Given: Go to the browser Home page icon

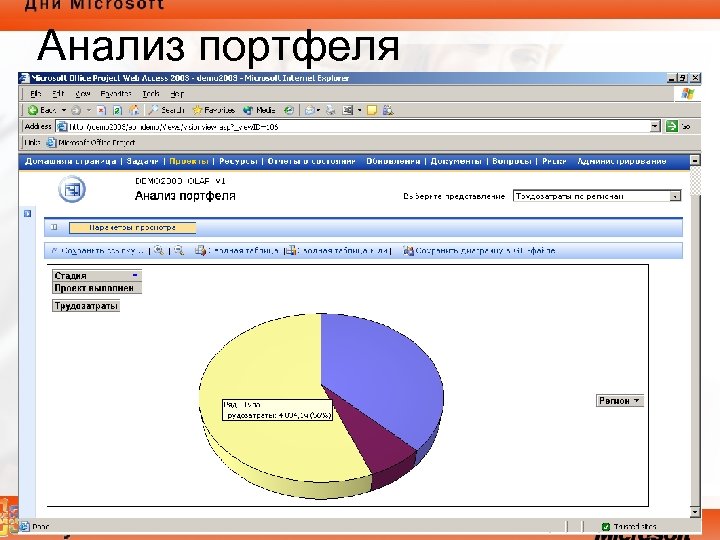Looking at the screenshot, I should coord(134,110).
